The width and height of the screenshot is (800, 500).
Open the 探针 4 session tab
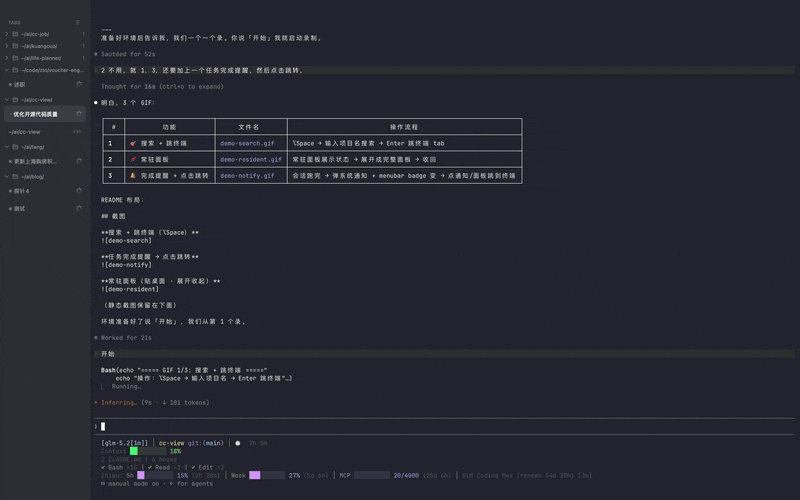coord(45,191)
